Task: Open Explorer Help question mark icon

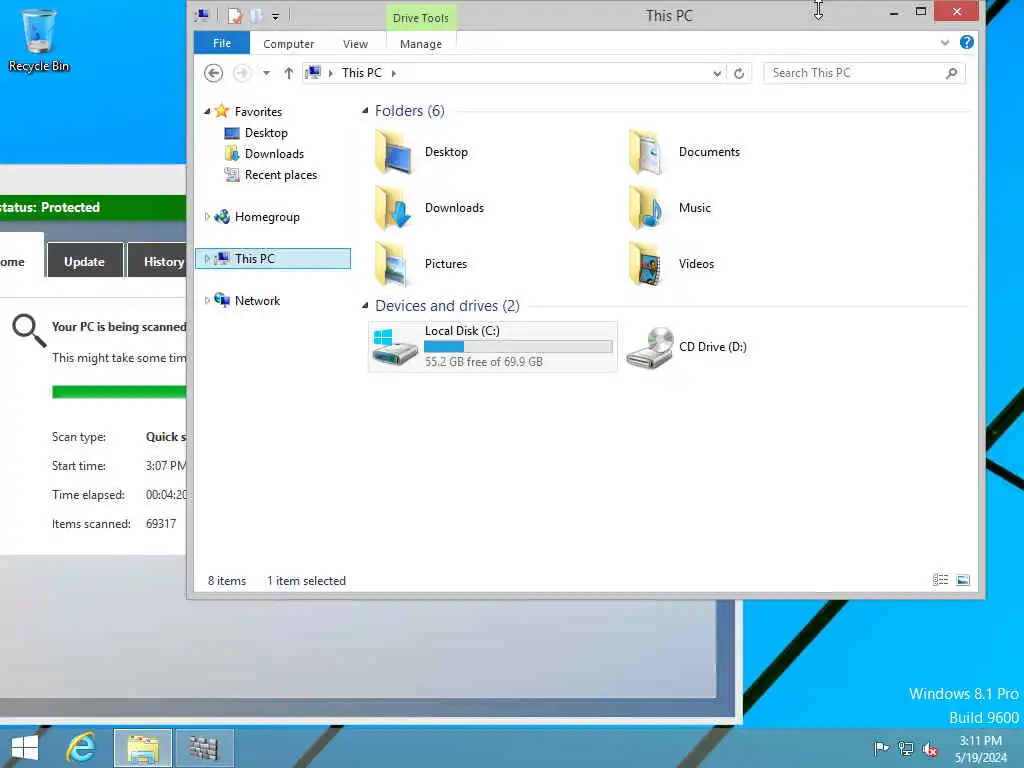Action: coord(967,42)
